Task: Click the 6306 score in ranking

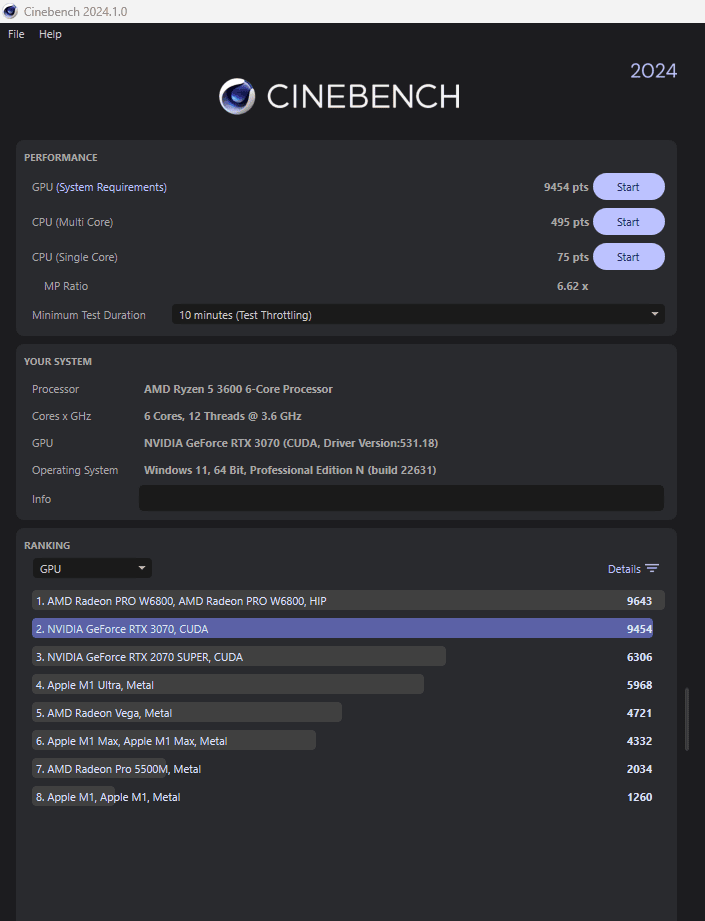Action: [x=639, y=657]
